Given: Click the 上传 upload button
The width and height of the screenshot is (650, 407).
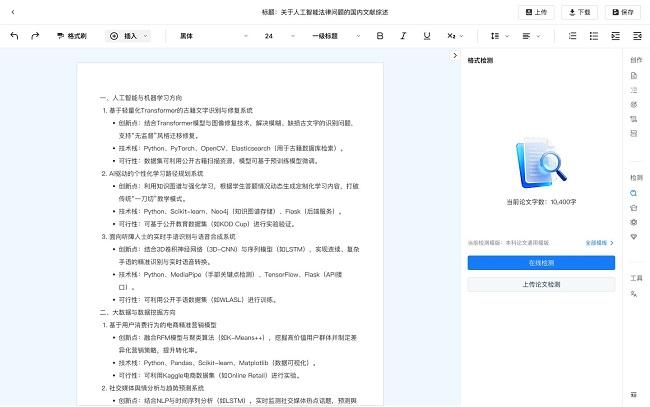Looking at the screenshot, I should 536,12.
